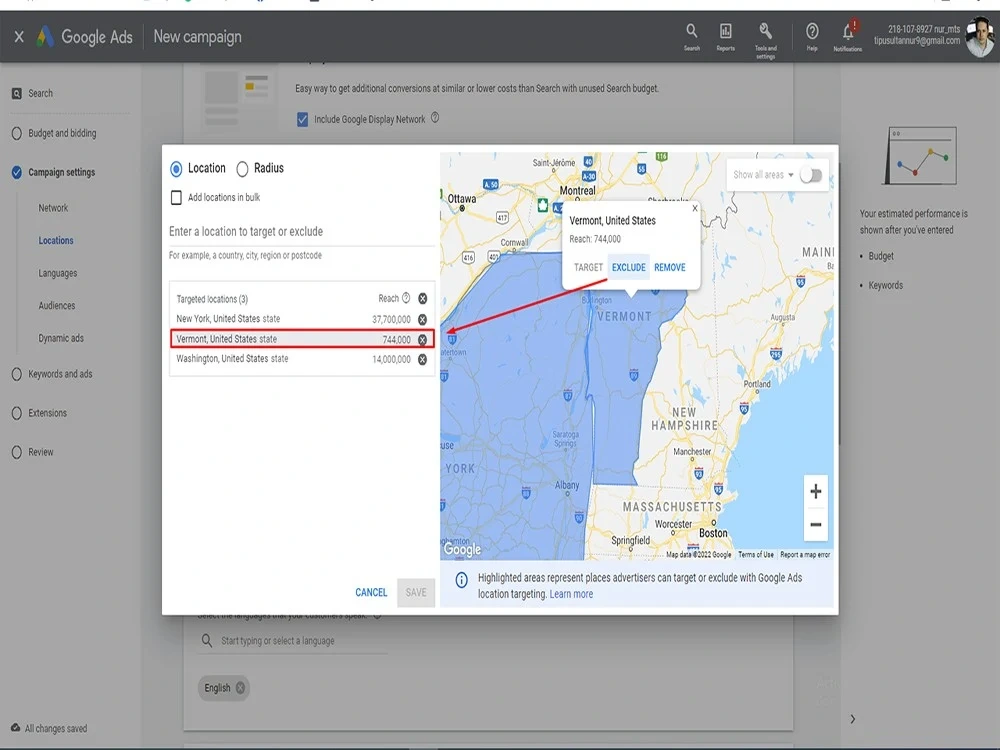Viewport: 1000px width, 750px height.
Task: Check Add locations in bulk
Action: pos(177,198)
